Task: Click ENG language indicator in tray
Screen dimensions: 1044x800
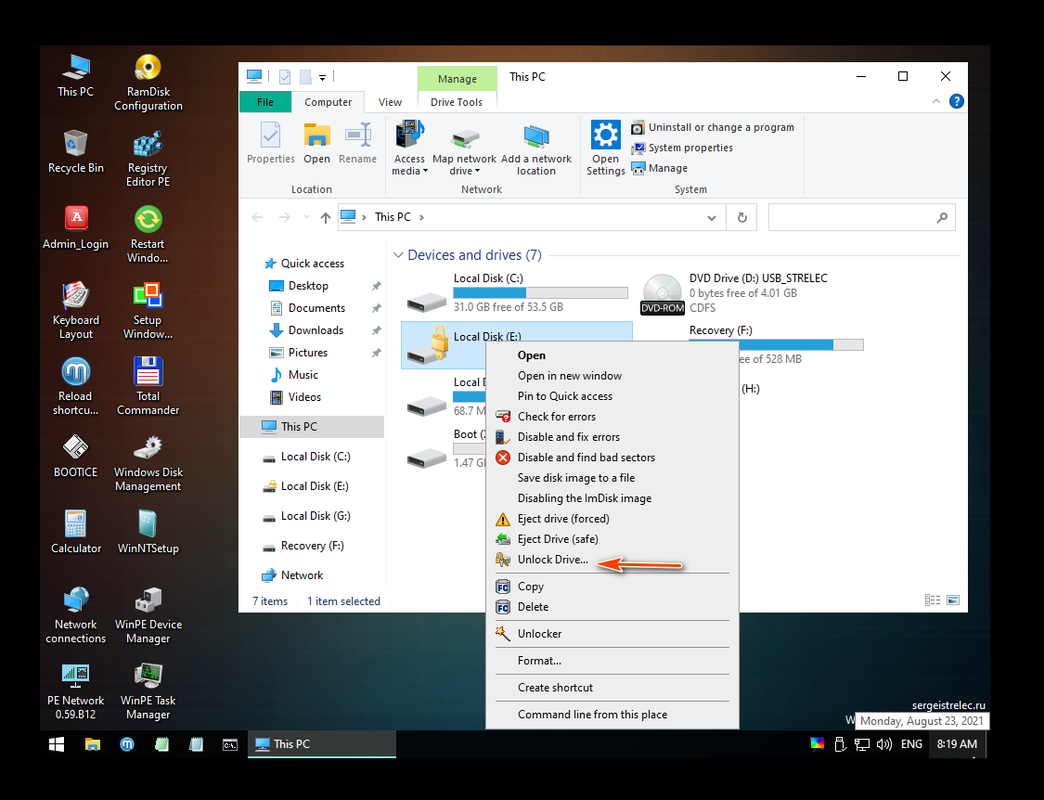Action: pos(912,744)
